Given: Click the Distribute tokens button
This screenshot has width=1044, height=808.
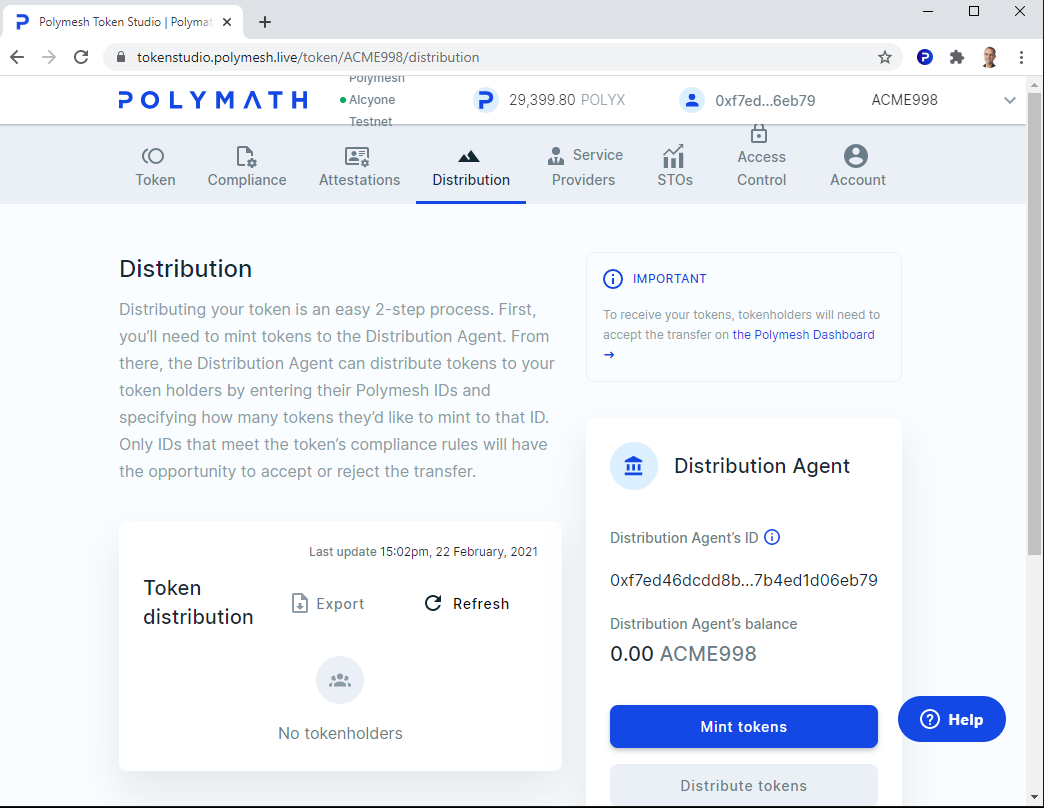Looking at the screenshot, I should point(744,785).
